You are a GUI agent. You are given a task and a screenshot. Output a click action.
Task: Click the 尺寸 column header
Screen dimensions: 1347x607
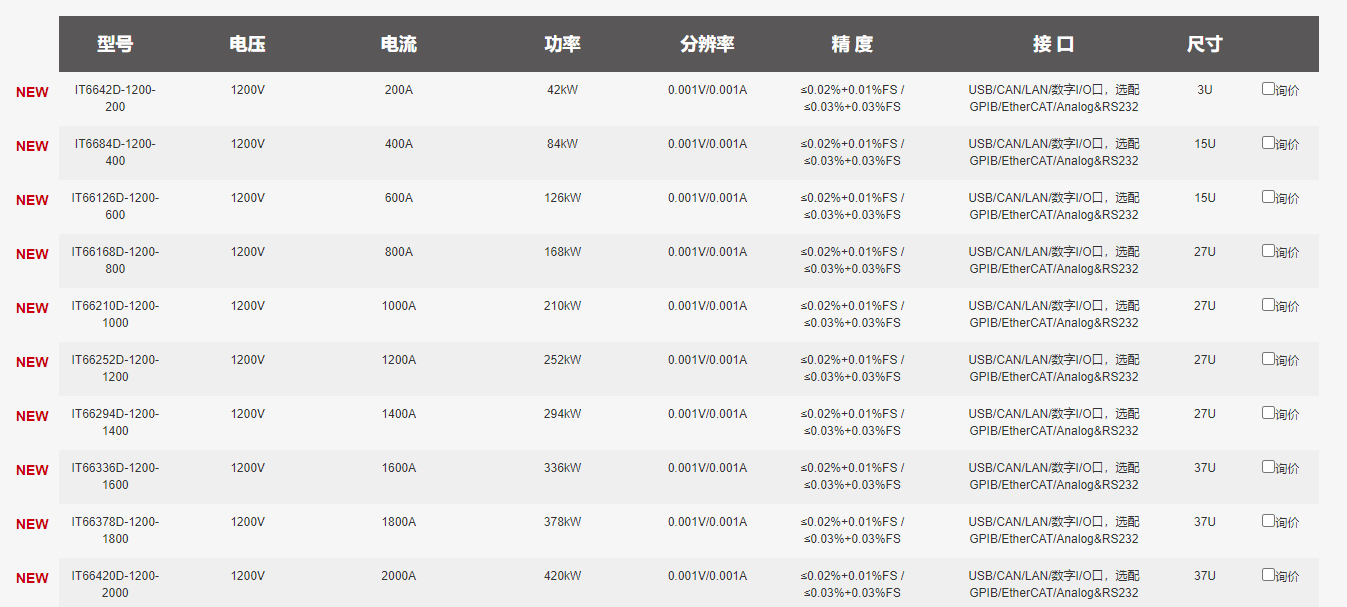1204,44
